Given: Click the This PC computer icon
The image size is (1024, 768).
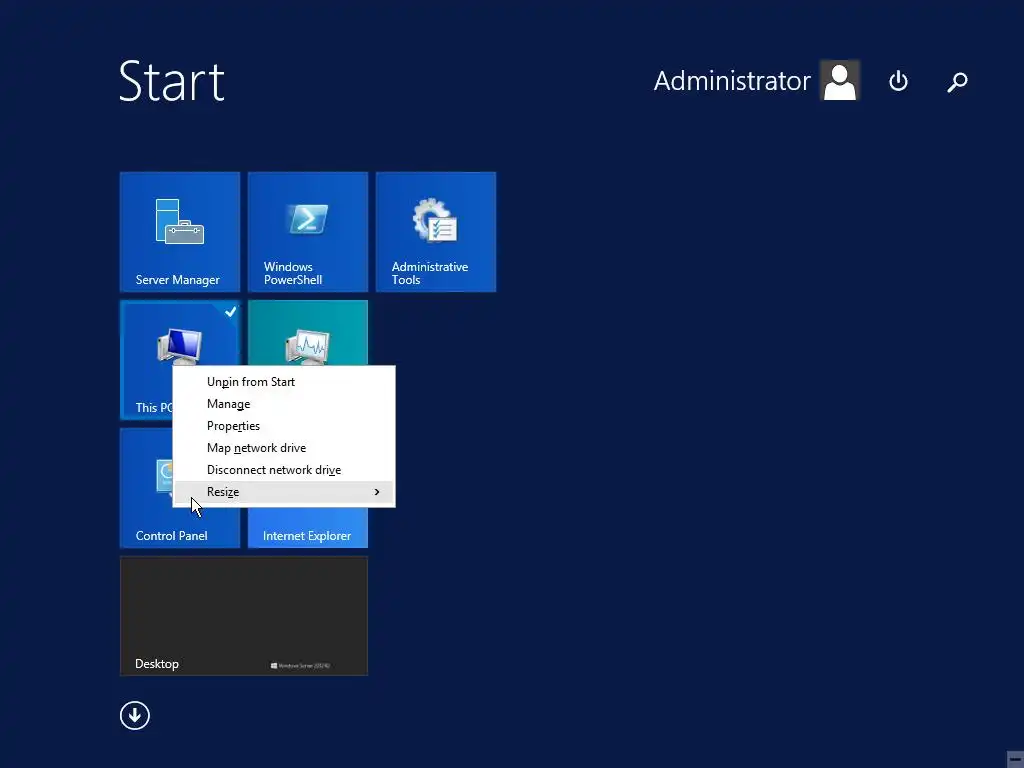Looking at the screenshot, I should (x=180, y=346).
